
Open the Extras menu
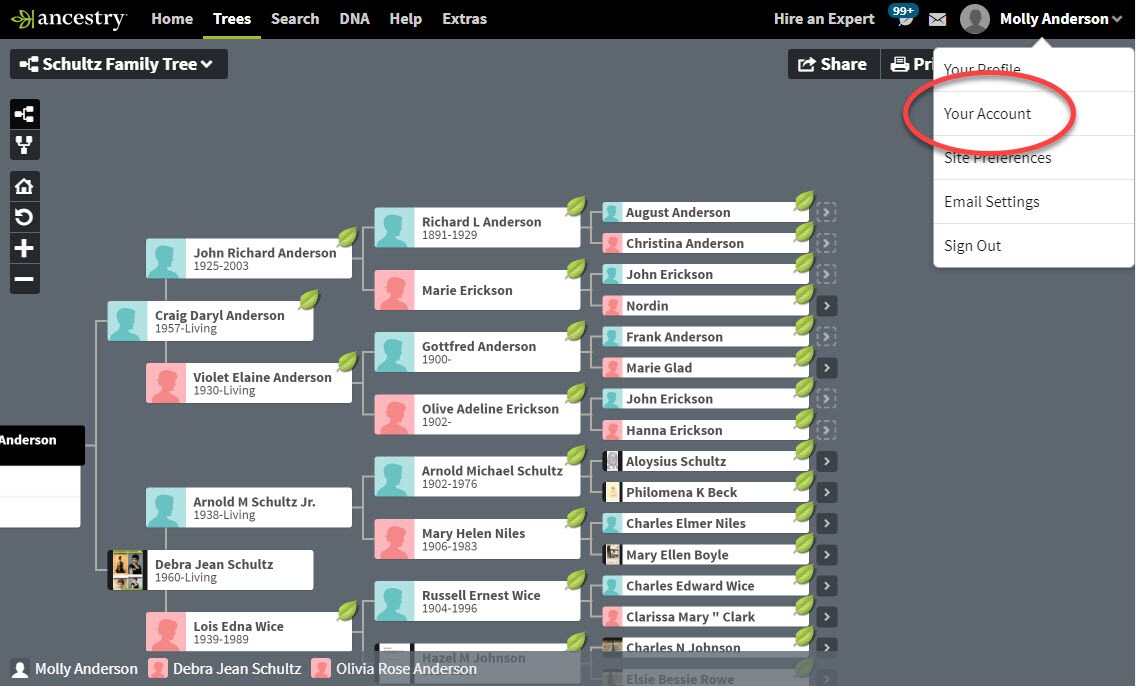point(464,19)
